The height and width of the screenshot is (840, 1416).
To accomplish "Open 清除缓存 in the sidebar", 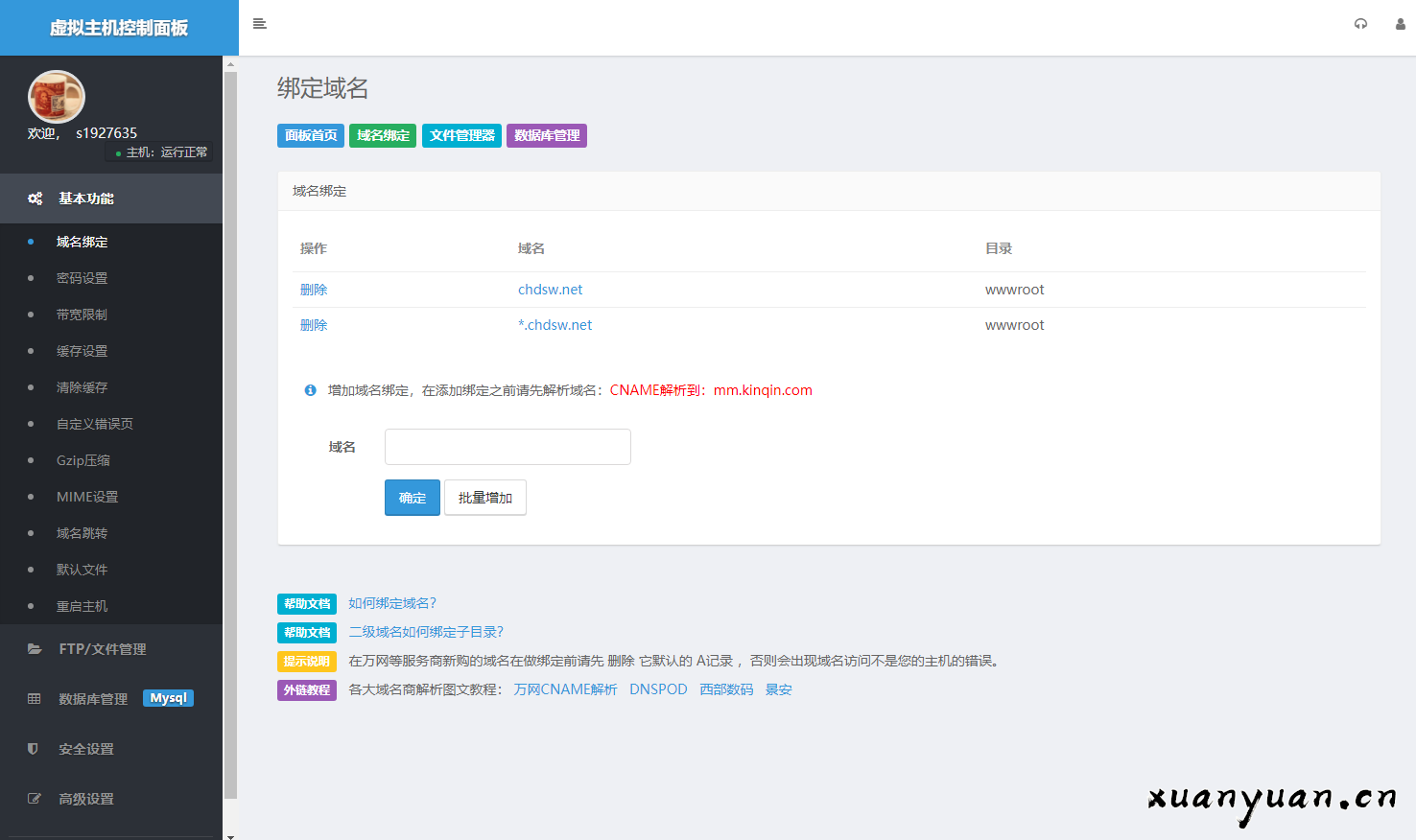I will click(83, 387).
